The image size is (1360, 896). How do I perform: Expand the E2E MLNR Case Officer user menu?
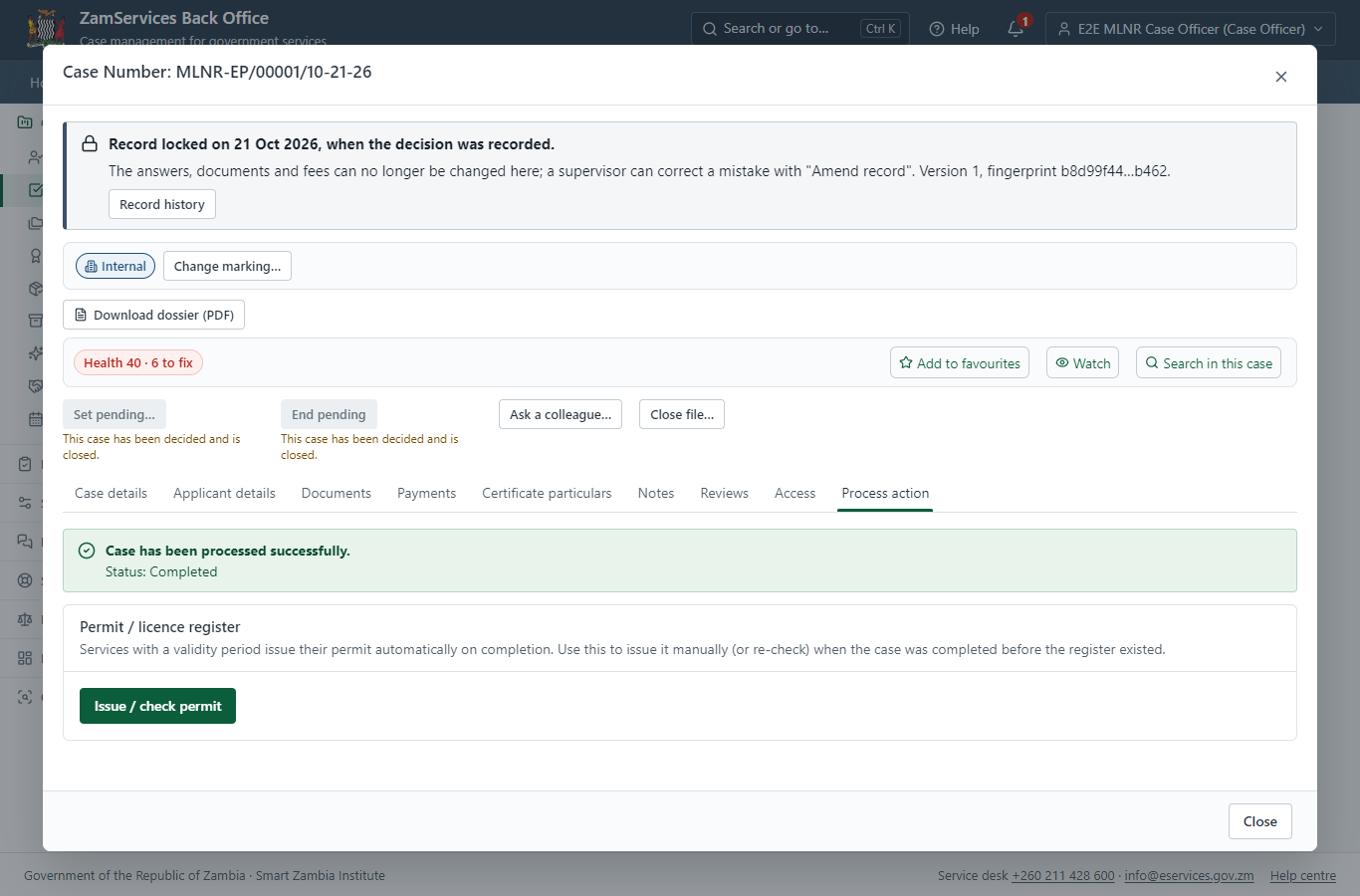[1191, 29]
